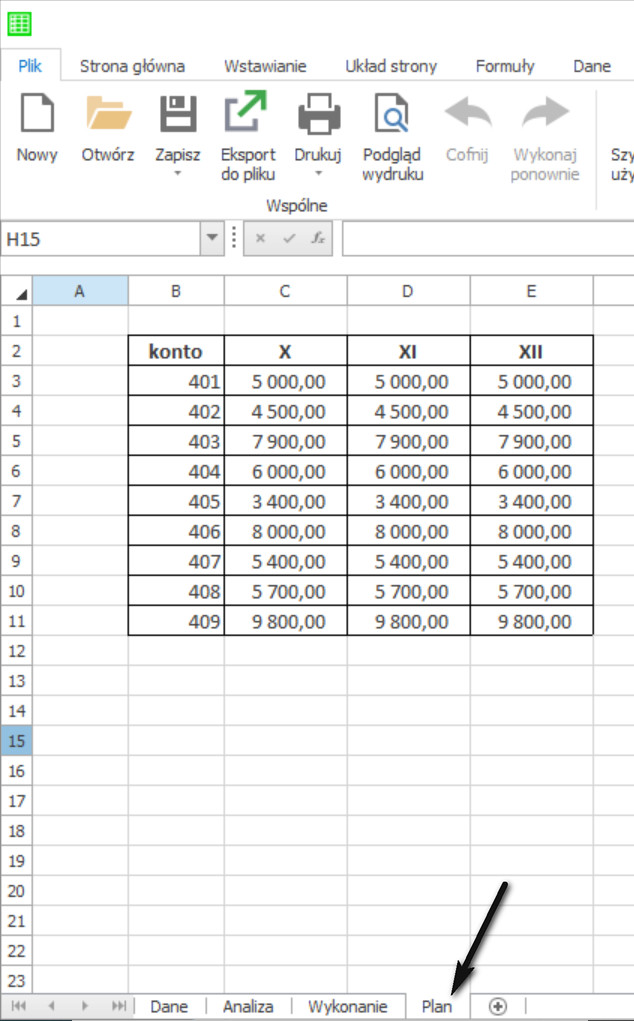The width and height of the screenshot is (634, 1021).
Task: Click the Nowy new document icon
Action: pos(37,114)
